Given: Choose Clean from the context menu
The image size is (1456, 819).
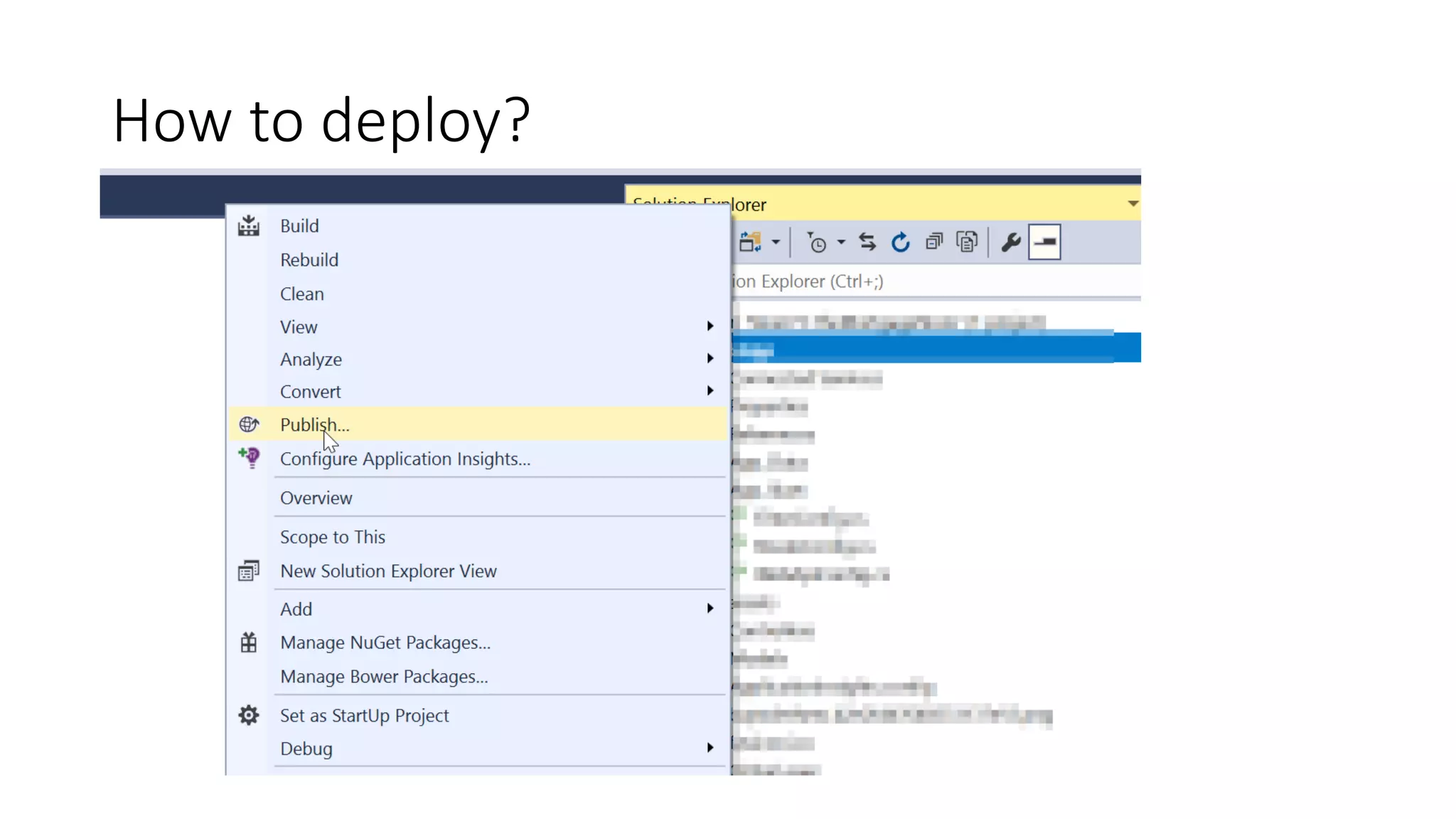Looking at the screenshot, I should [478, 294].
